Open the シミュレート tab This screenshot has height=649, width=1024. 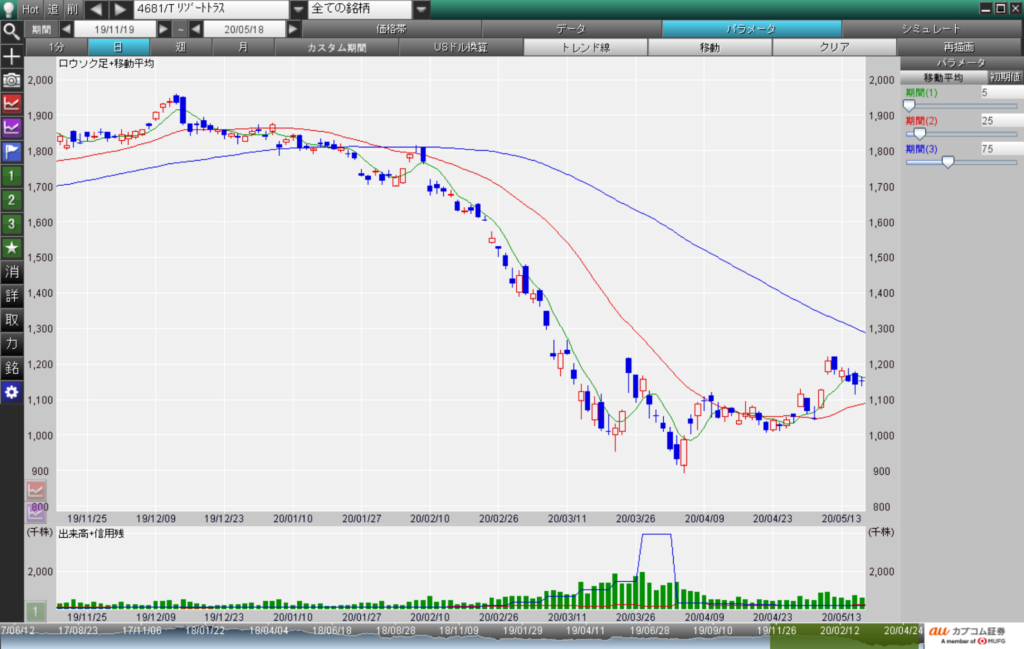pyautogui.click(x=930, y=29)
